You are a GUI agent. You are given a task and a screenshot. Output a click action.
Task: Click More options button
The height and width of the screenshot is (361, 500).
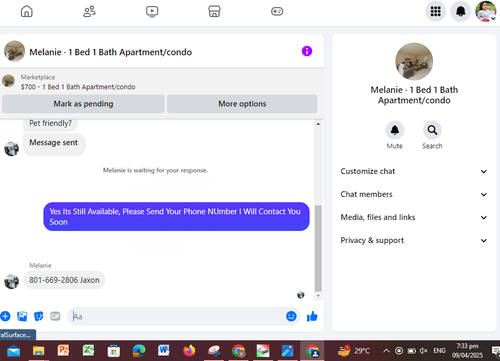click(242, 104)
